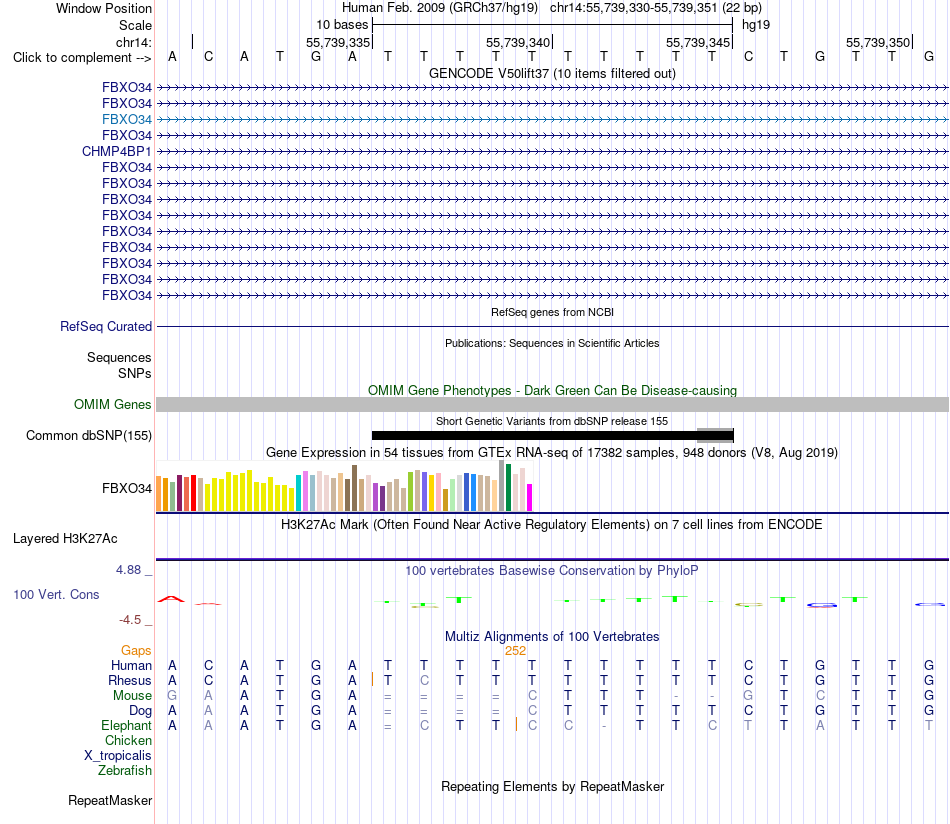The image size is (950, 824).
Task: Click 'RefSeq genes from NCBI' track title
Action: pyautogui.click(x=552, y=312)
